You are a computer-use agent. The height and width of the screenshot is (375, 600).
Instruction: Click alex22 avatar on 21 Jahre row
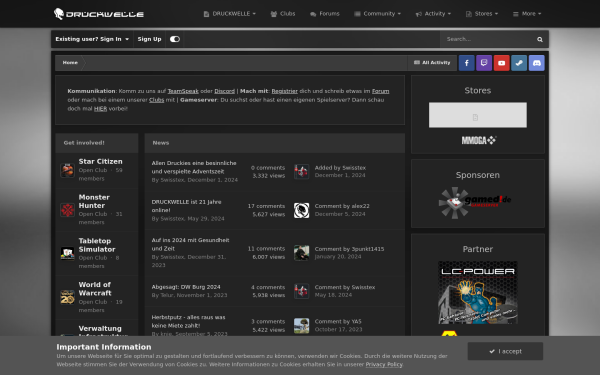coord(302,210)
